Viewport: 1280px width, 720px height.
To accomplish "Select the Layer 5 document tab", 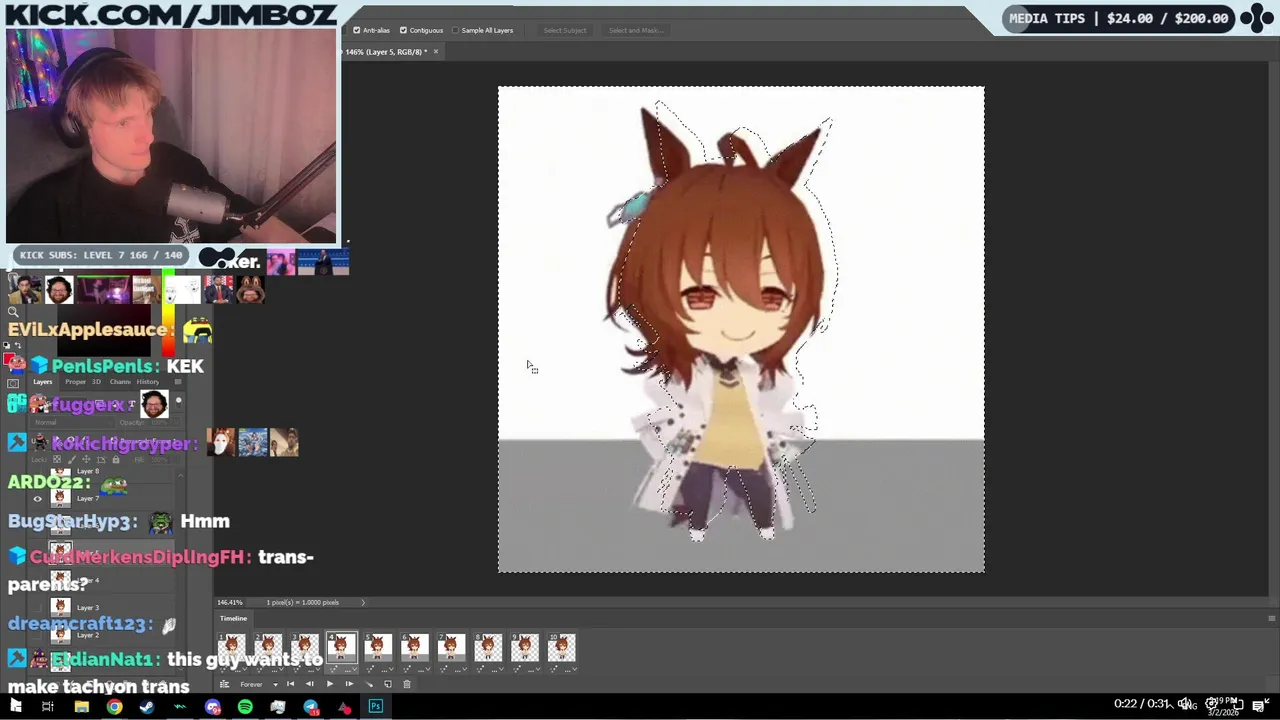I will [386, 52].
